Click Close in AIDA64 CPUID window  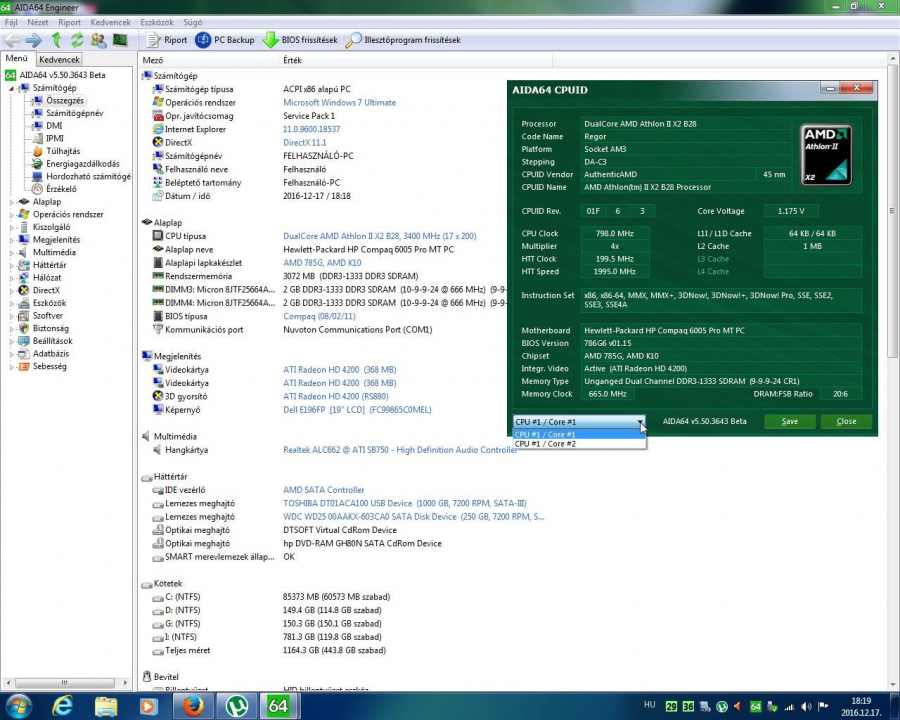[846, 421]
